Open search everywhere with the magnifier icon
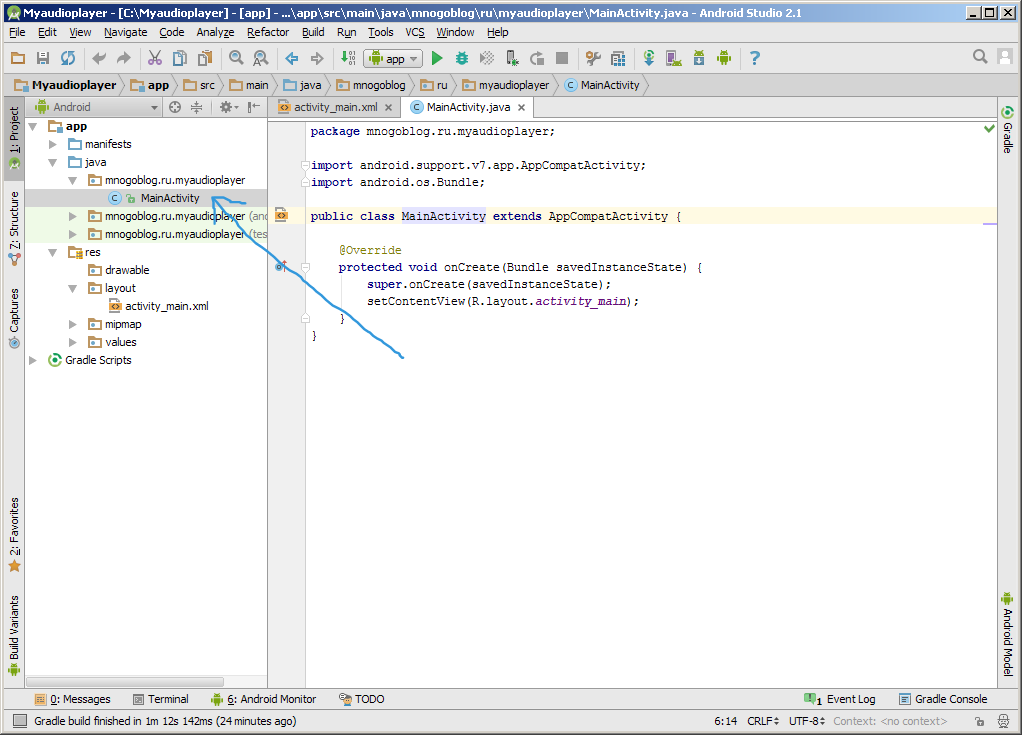The width and height of the screenshot is (1022, 735). [980, 57]
